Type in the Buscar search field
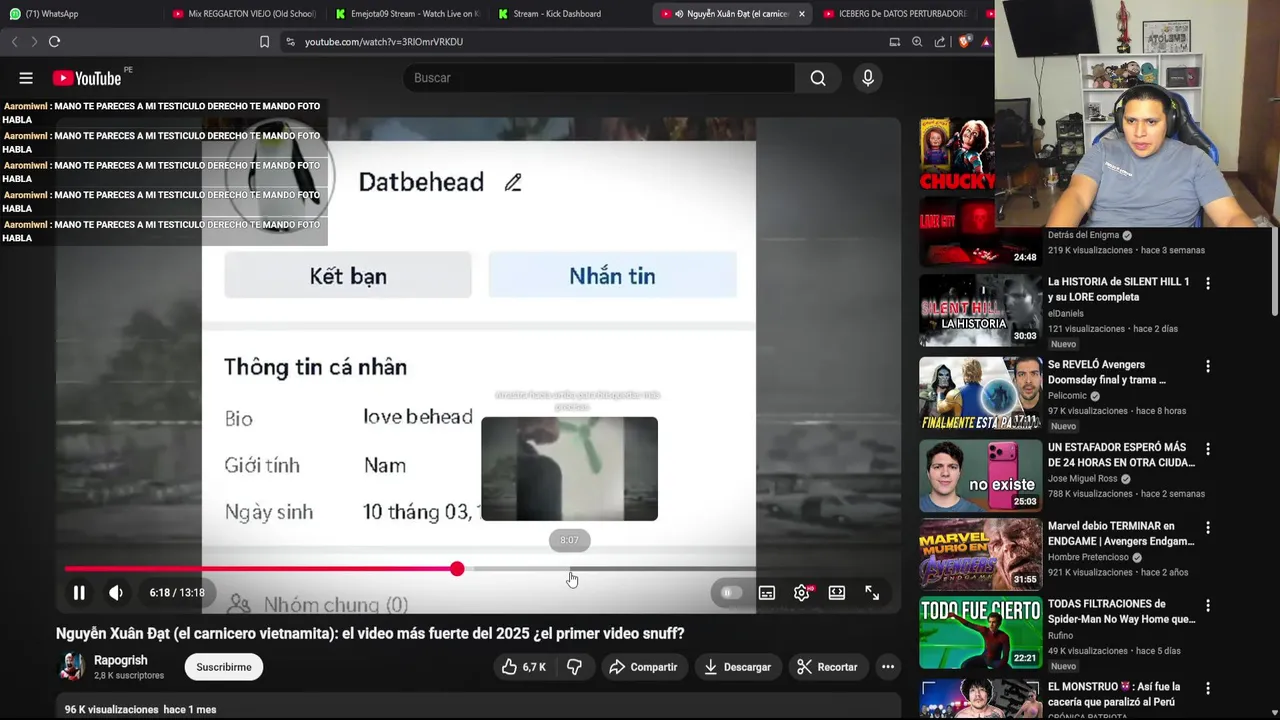1280x720 pixels. tap(600, 78)
